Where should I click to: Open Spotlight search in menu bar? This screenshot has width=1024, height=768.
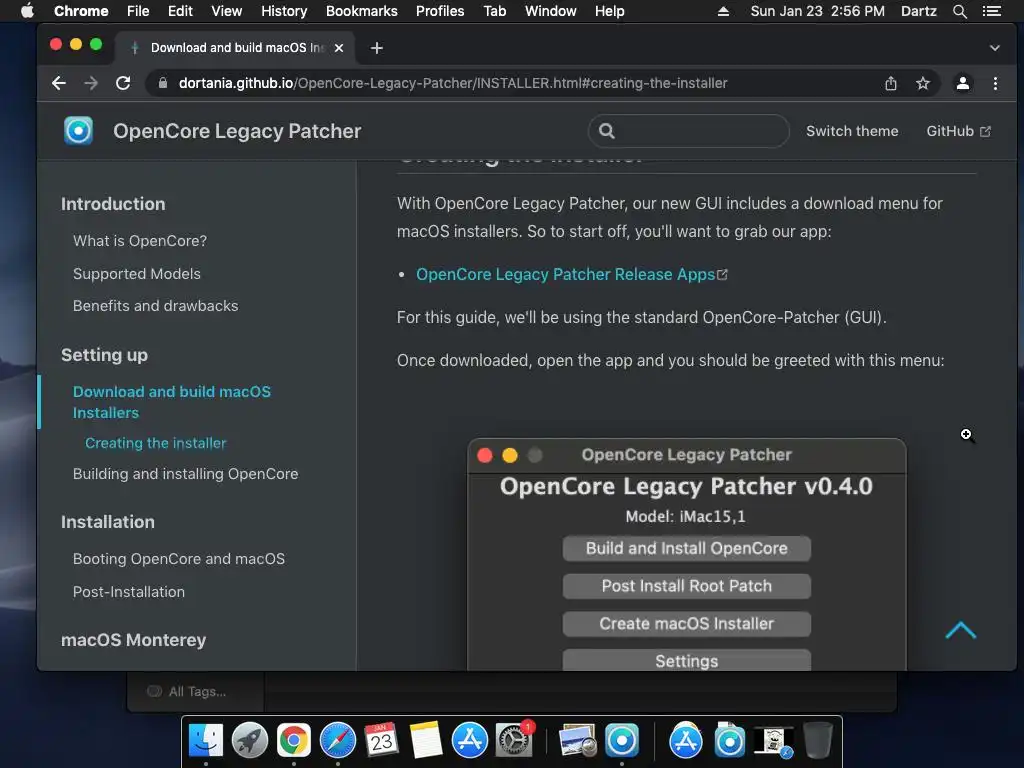[959, 11]
